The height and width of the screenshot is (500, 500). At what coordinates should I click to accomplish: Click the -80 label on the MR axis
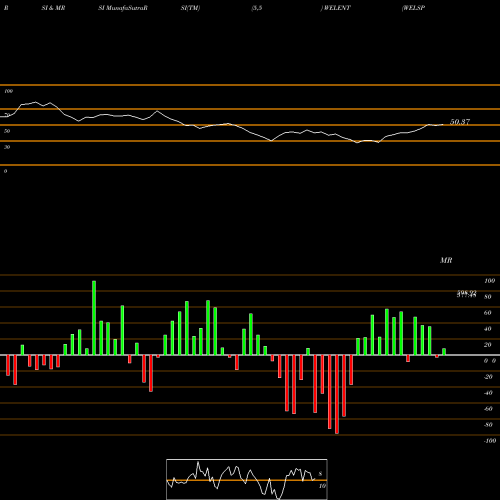488,425
